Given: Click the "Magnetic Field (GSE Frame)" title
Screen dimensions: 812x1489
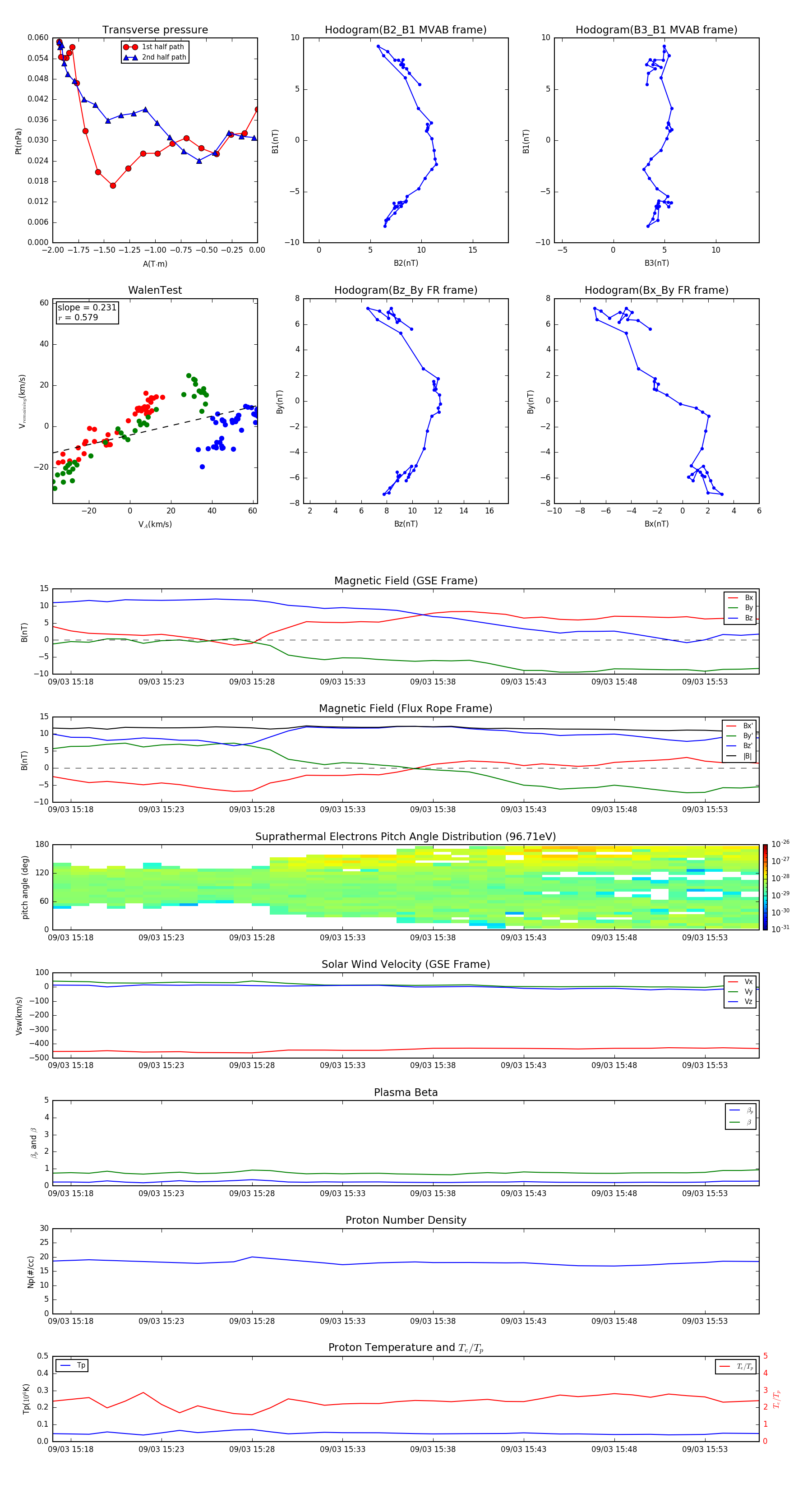Looking at the screenshot, I should coord(406,581).
